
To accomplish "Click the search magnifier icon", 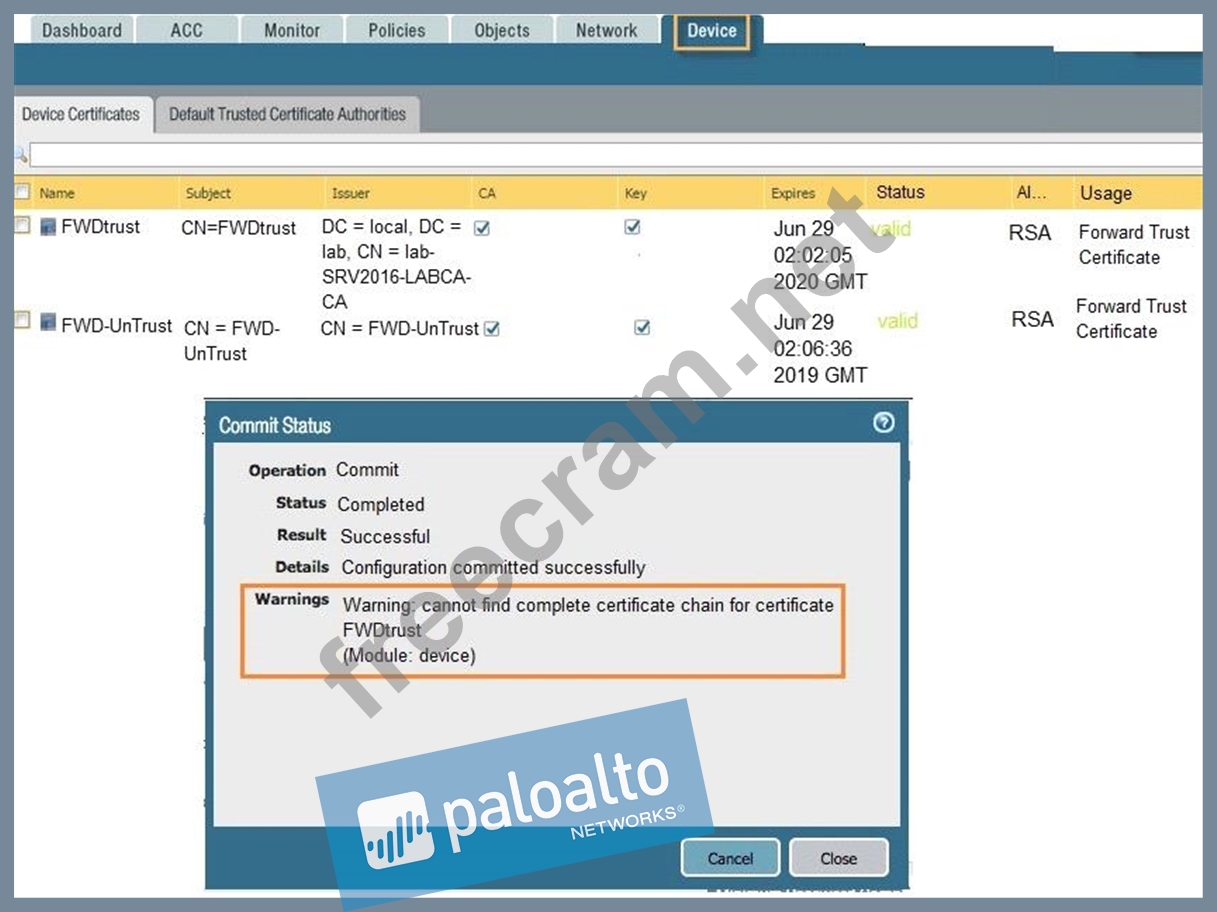I will 20,155.
